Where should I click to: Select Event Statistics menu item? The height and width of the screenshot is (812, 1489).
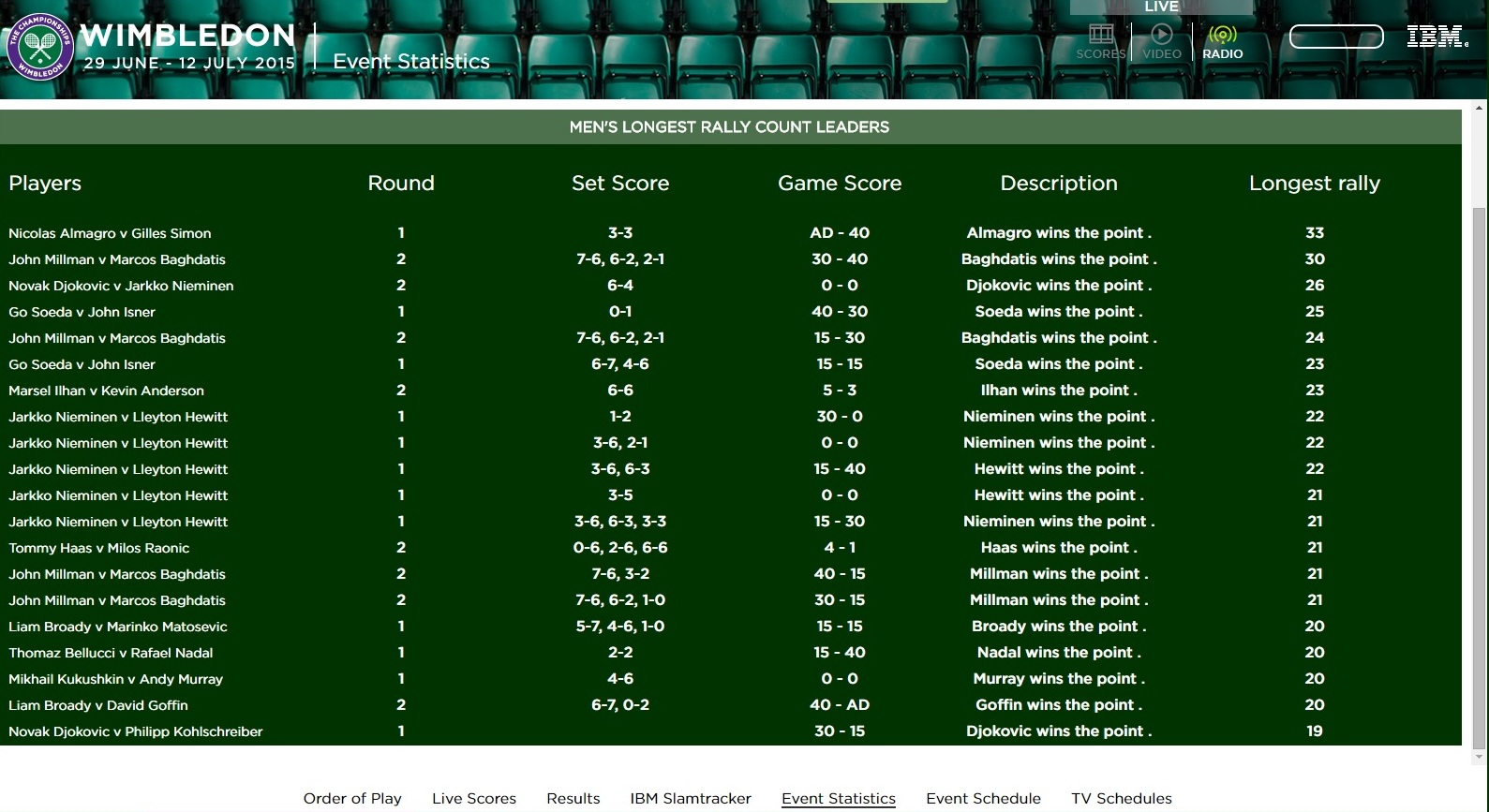pos(839,798)
